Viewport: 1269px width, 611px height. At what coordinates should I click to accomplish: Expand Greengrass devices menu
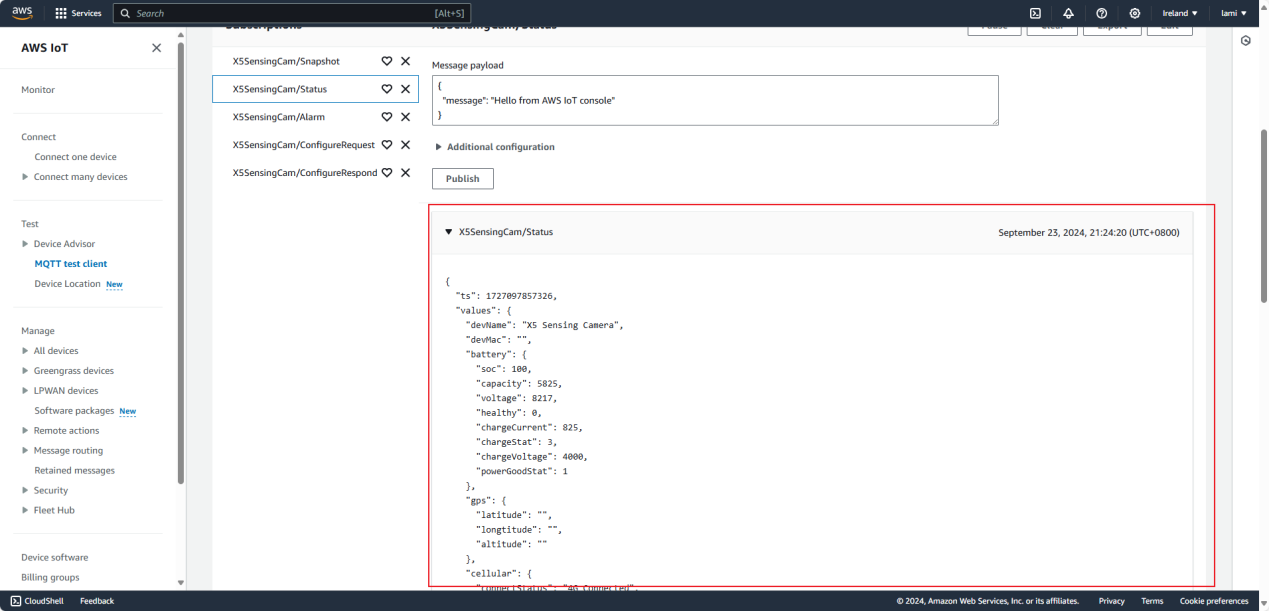(25, 371)
